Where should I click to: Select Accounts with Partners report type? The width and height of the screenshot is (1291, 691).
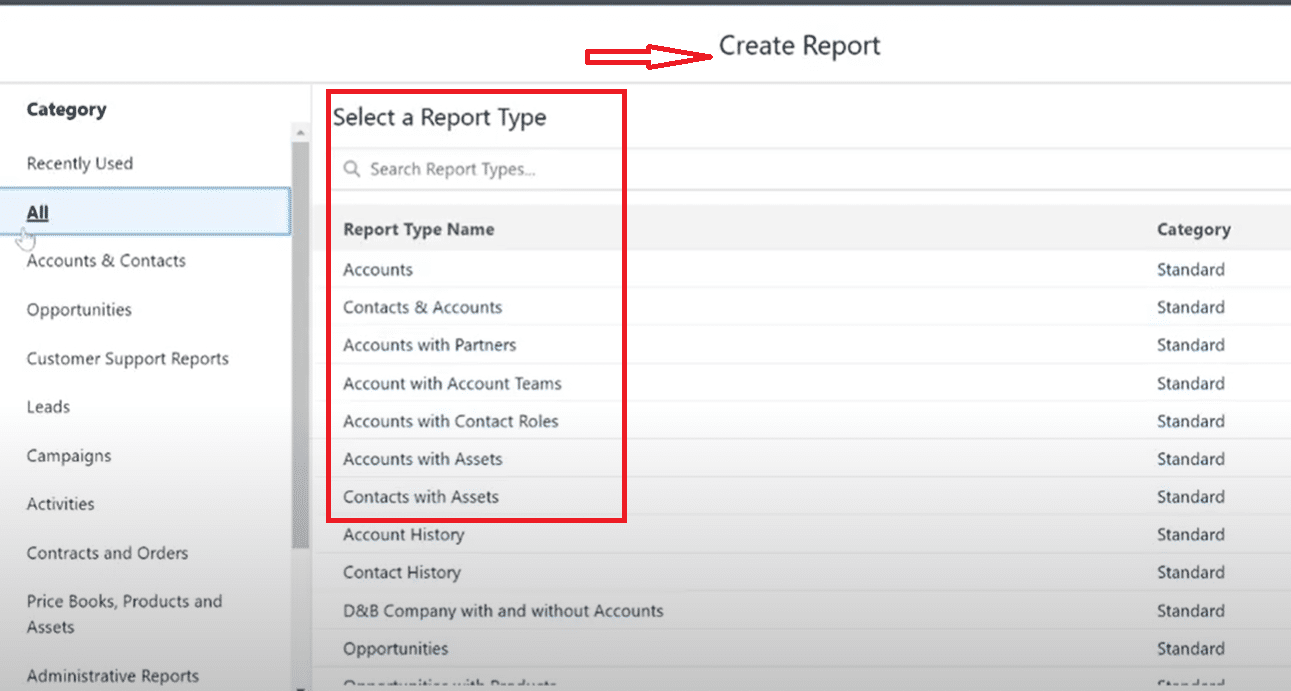coord(430,345)
